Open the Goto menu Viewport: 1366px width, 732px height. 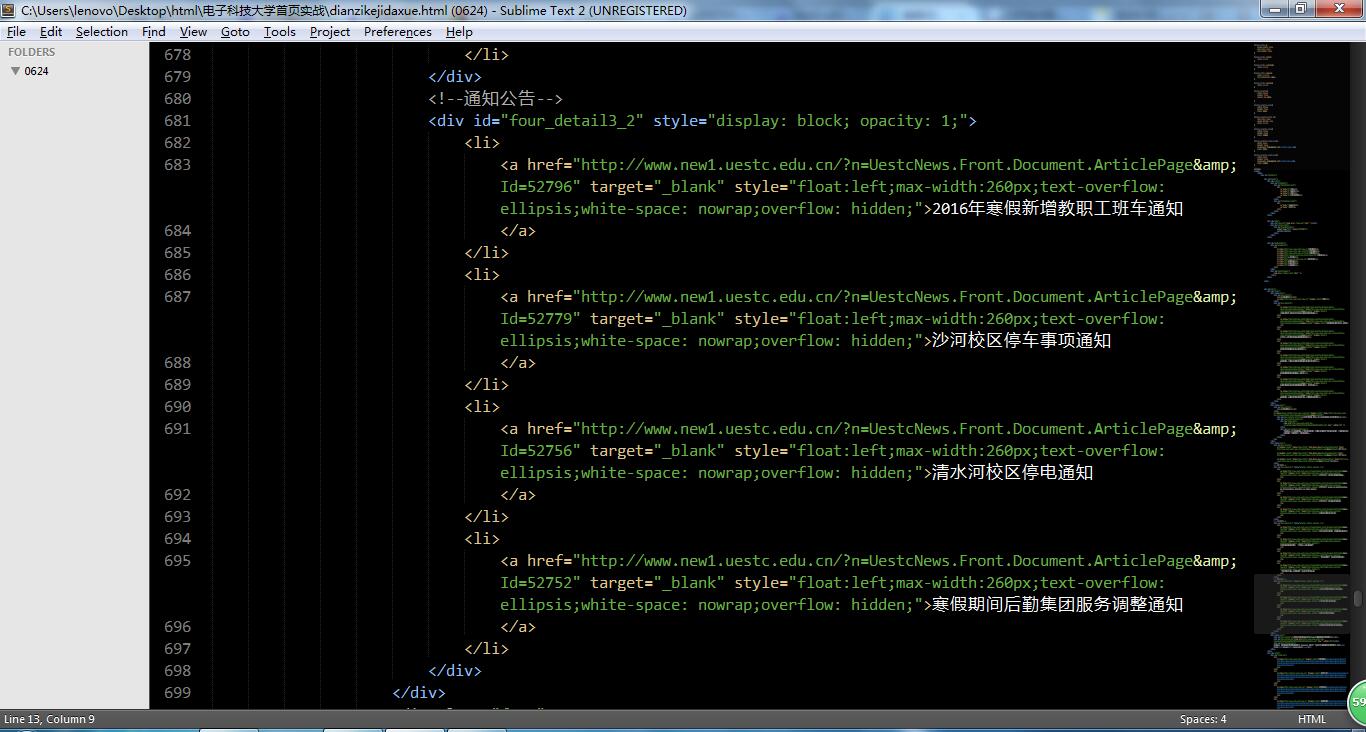pos(235,31)
